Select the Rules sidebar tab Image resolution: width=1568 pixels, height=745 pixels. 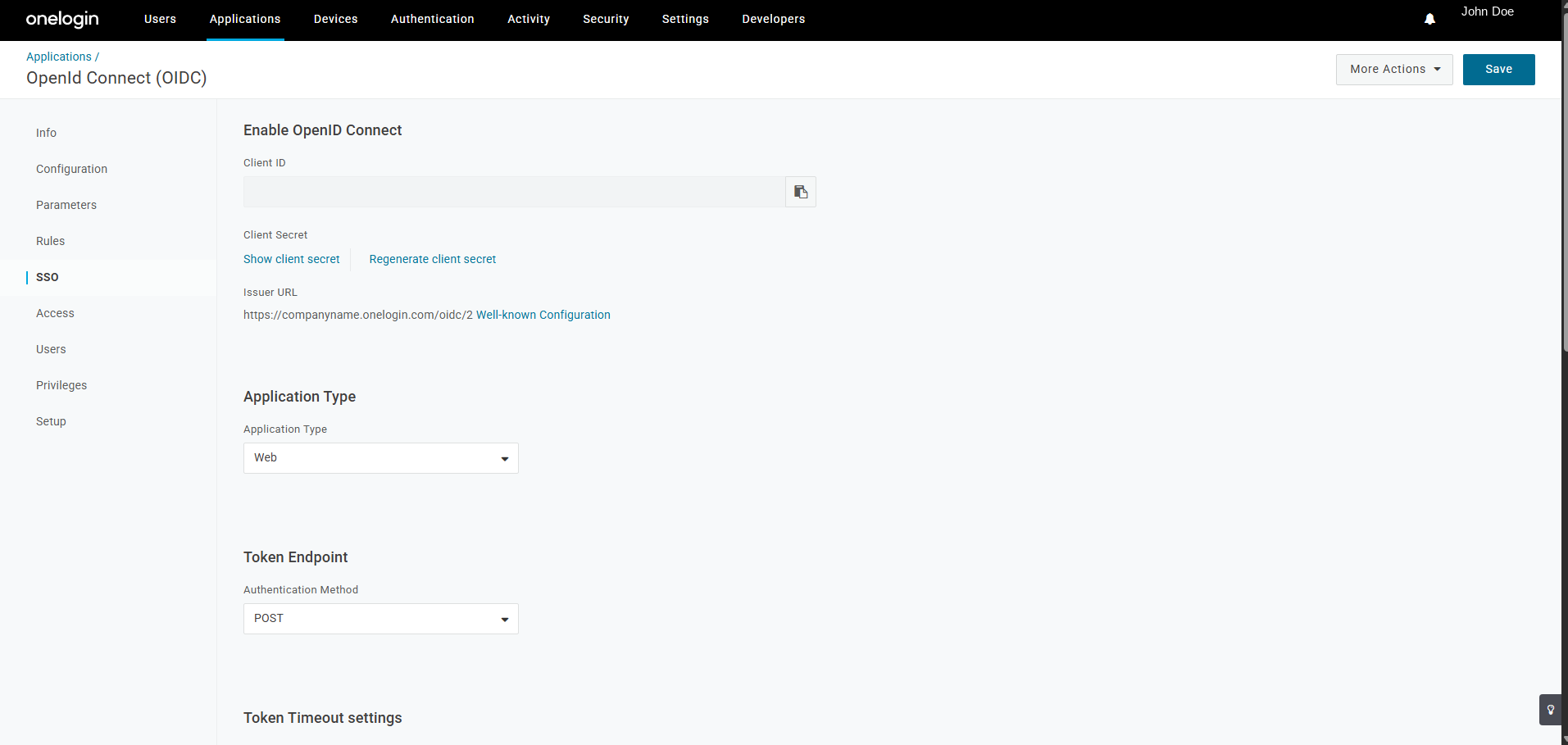point(50,241)
